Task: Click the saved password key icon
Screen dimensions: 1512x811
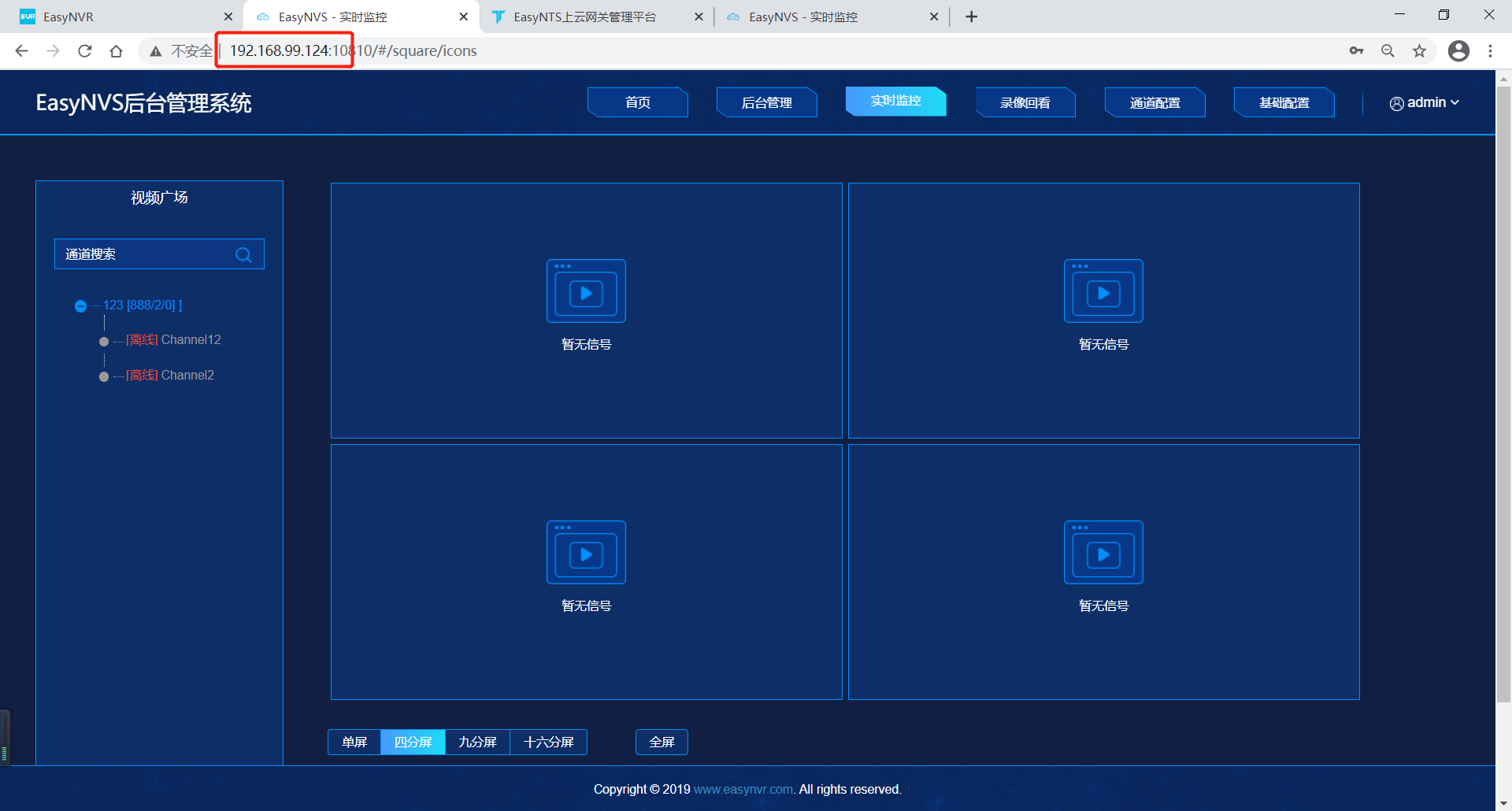Action: point(1356,50)
